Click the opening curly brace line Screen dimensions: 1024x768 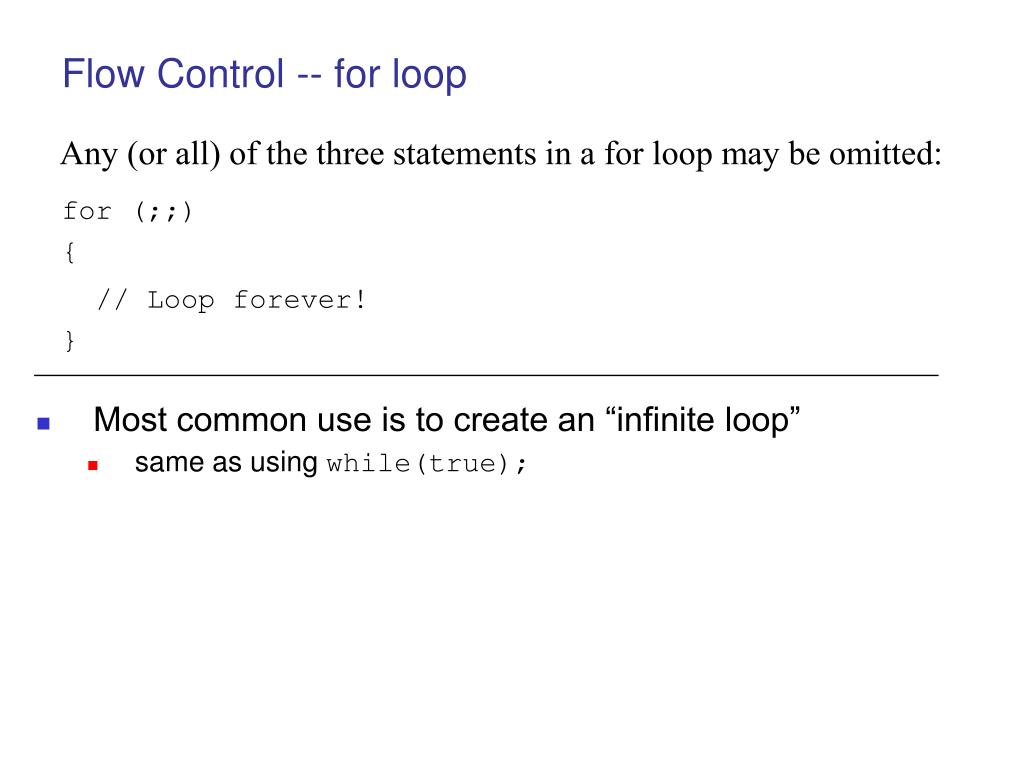69,253
